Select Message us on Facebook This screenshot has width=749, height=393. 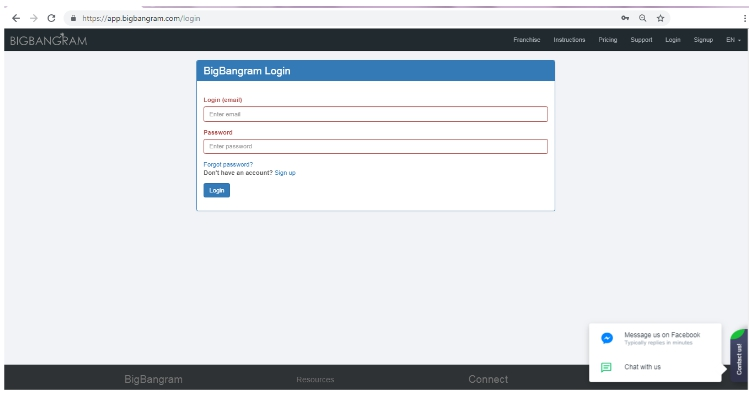662,338
